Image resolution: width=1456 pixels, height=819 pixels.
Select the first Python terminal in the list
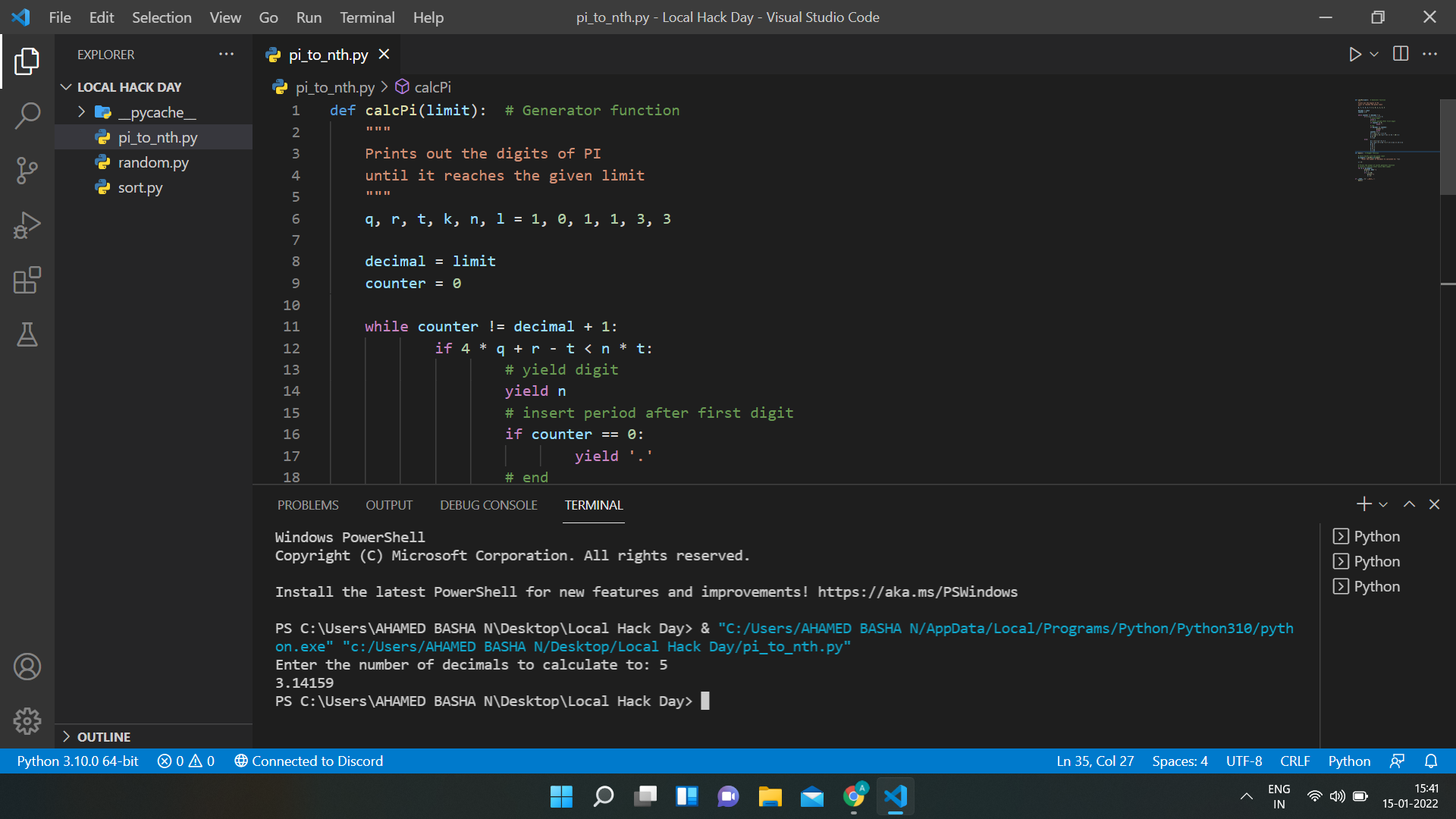1376,535
